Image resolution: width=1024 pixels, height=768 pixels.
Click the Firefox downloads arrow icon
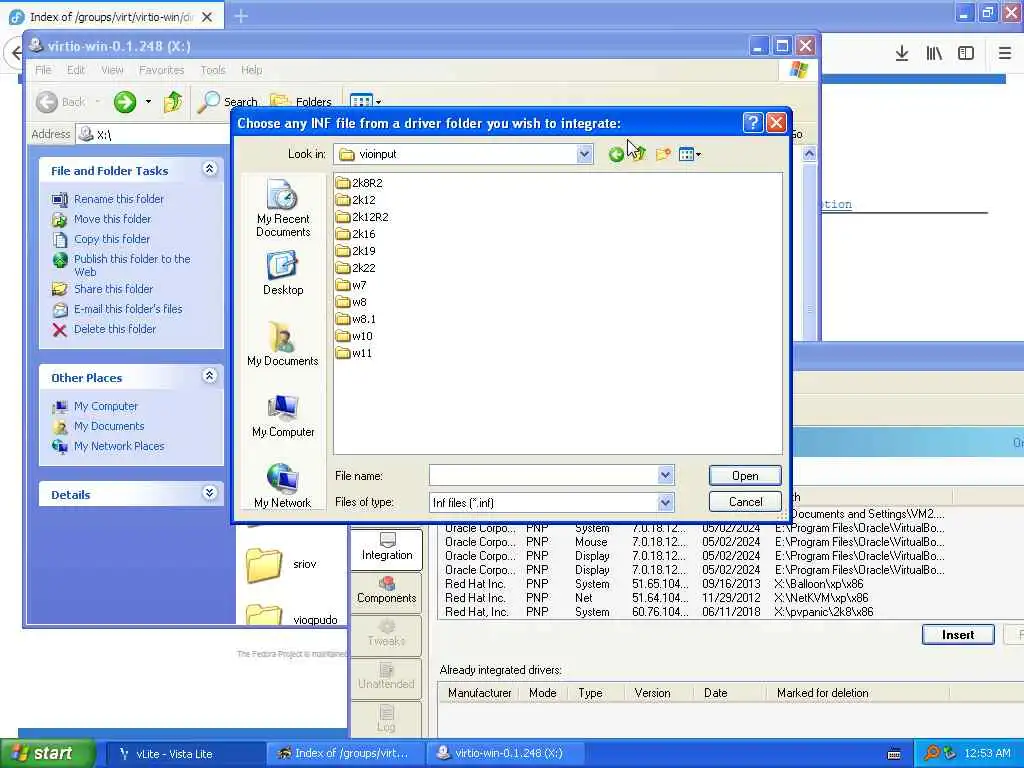point(901,54)
